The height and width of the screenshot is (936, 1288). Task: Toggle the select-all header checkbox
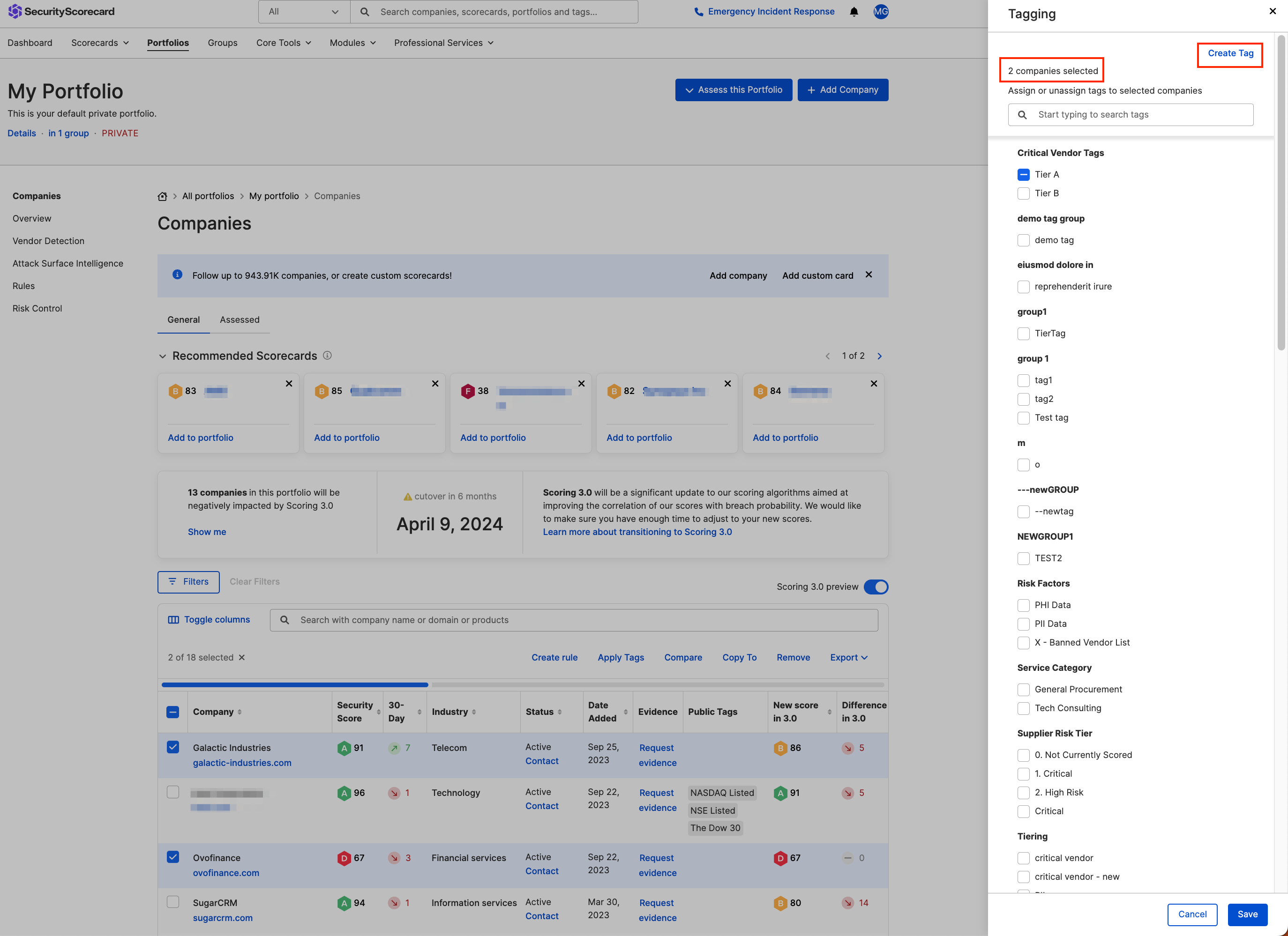pyautogui.click(x=172, y=712)
